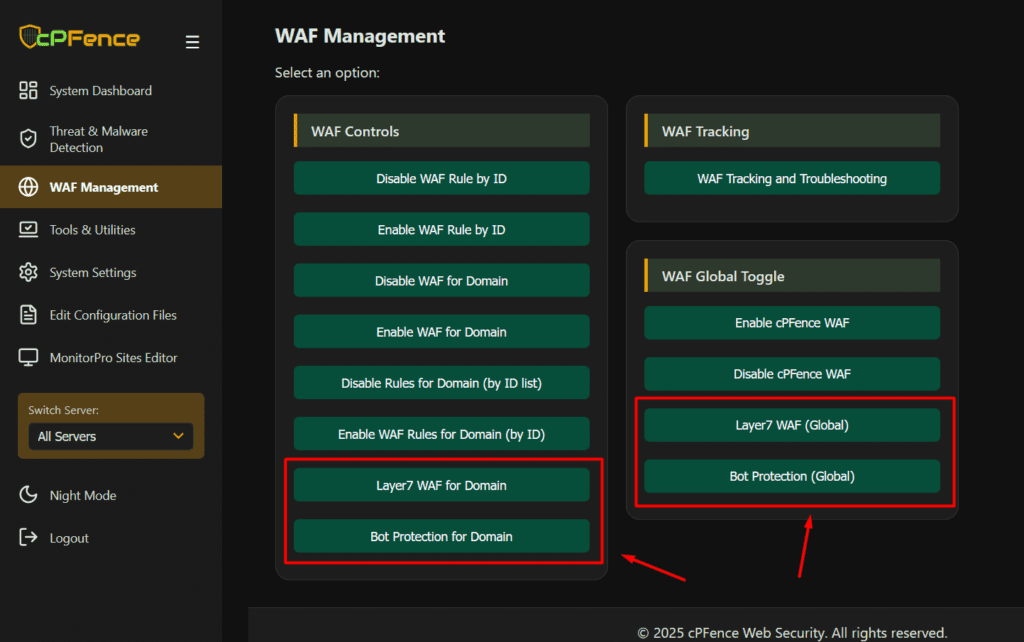Open Layer7 WAF (Global)
Viewport: 1024px width, 642px height.
[x=792, y=425]
